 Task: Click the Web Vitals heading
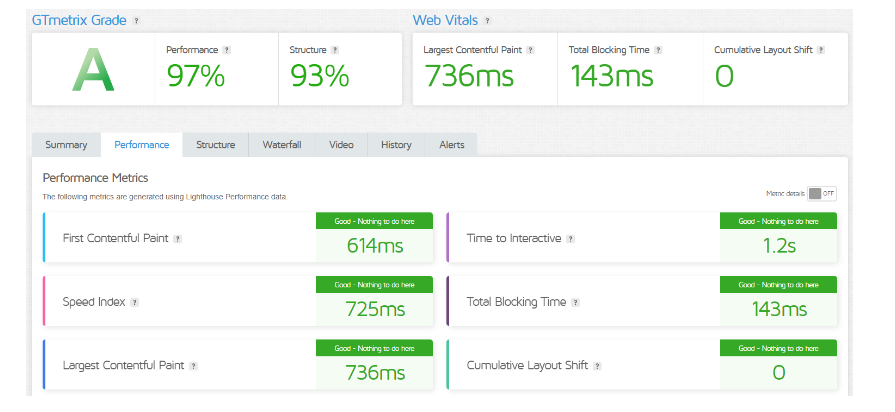click(x=445, y=21)
